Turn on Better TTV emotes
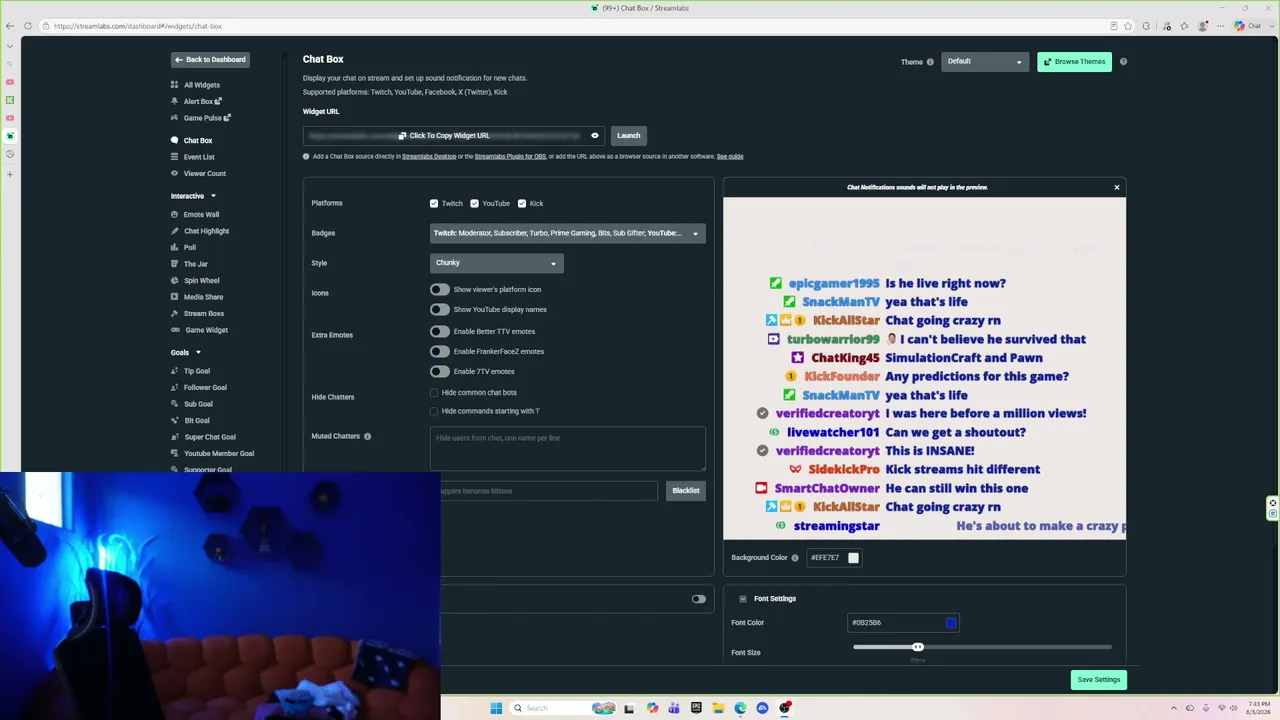Image resolution: width=1280 pixels, height=720 pixels. [440, 331]
